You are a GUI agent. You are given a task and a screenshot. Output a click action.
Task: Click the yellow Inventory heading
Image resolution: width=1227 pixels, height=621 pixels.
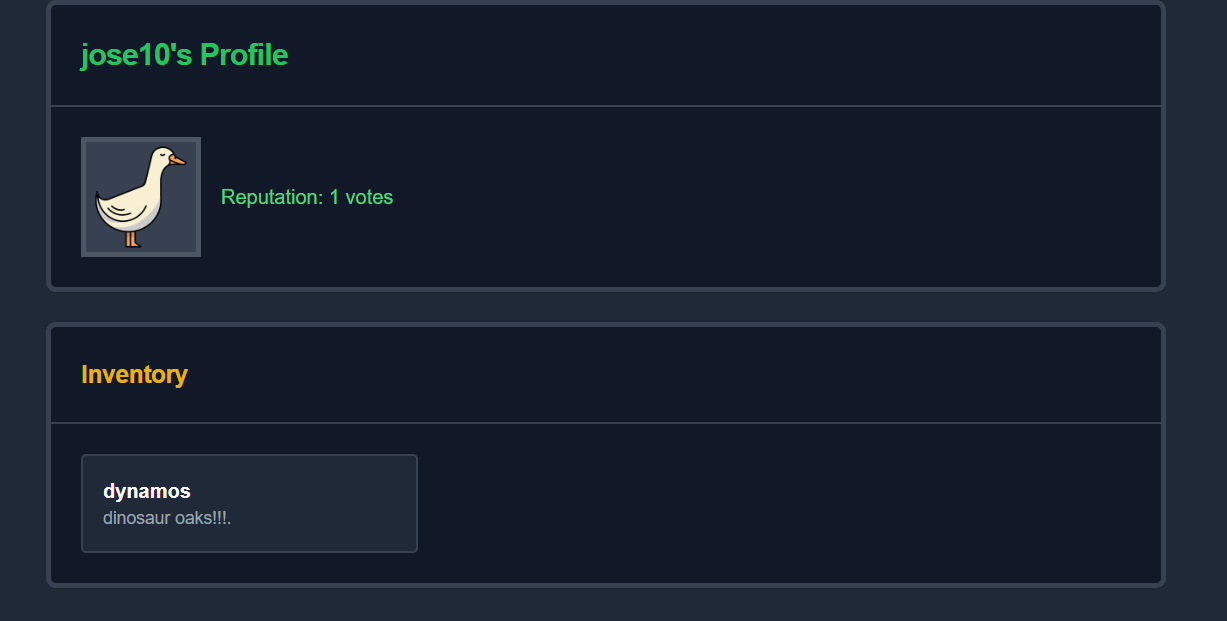point(134,374)
